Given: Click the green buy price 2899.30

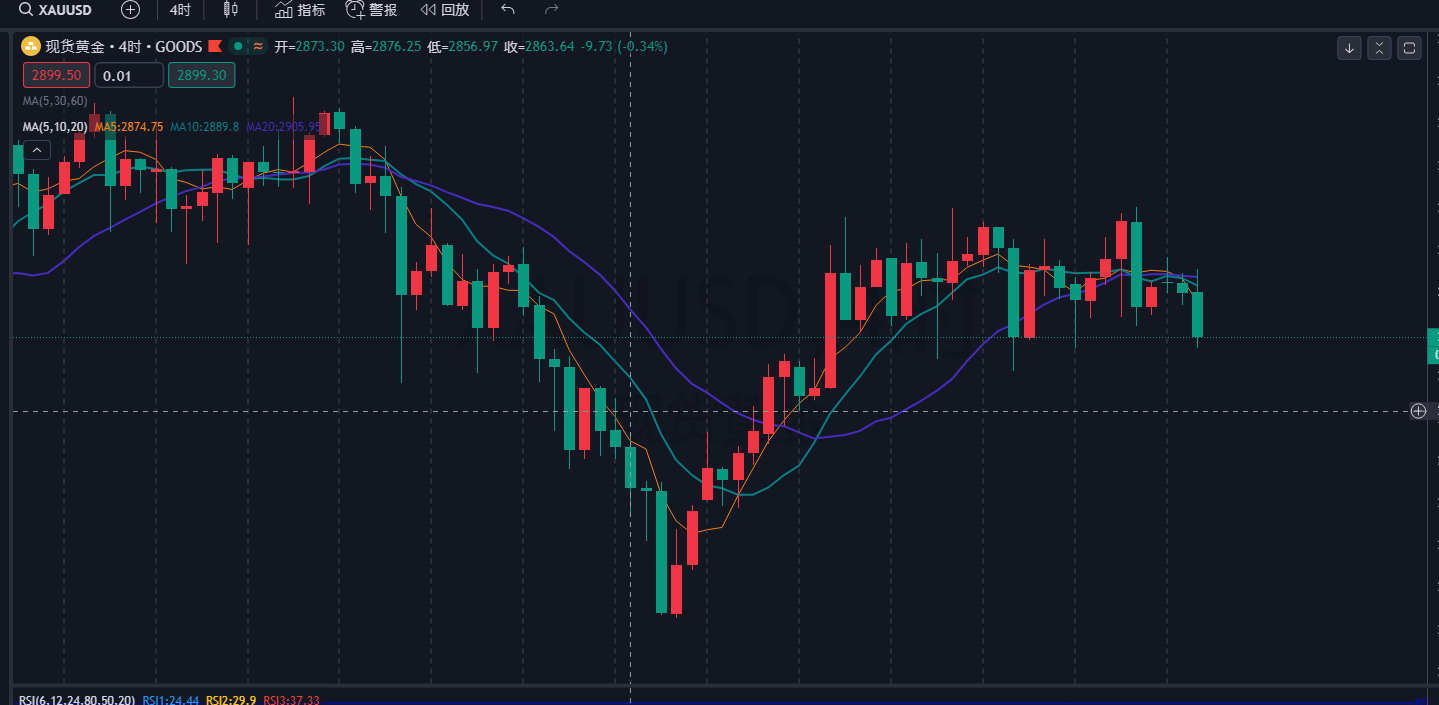Looking at the screenshot, I should (x=201, y=75).
